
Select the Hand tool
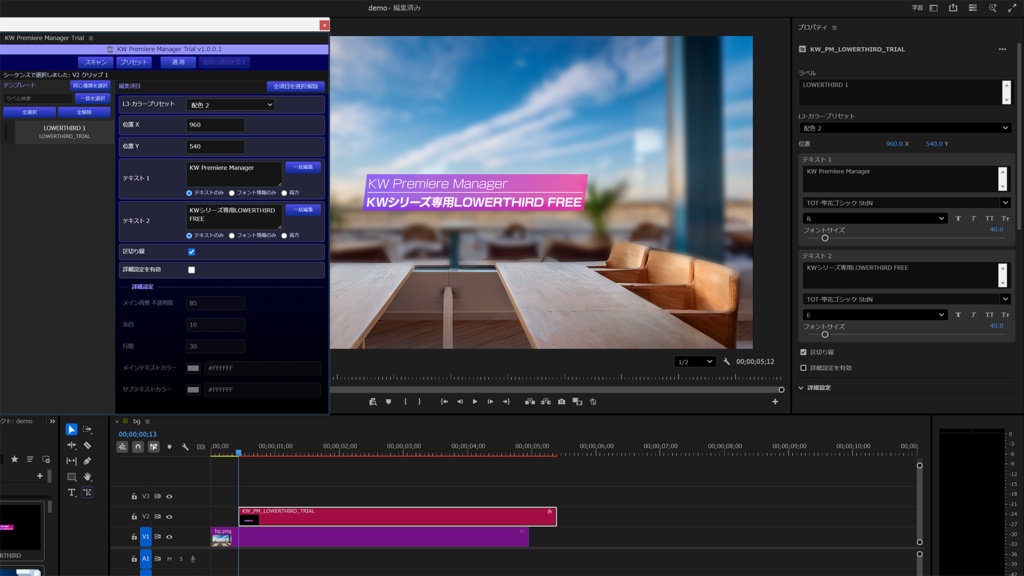tap(87, 477)
